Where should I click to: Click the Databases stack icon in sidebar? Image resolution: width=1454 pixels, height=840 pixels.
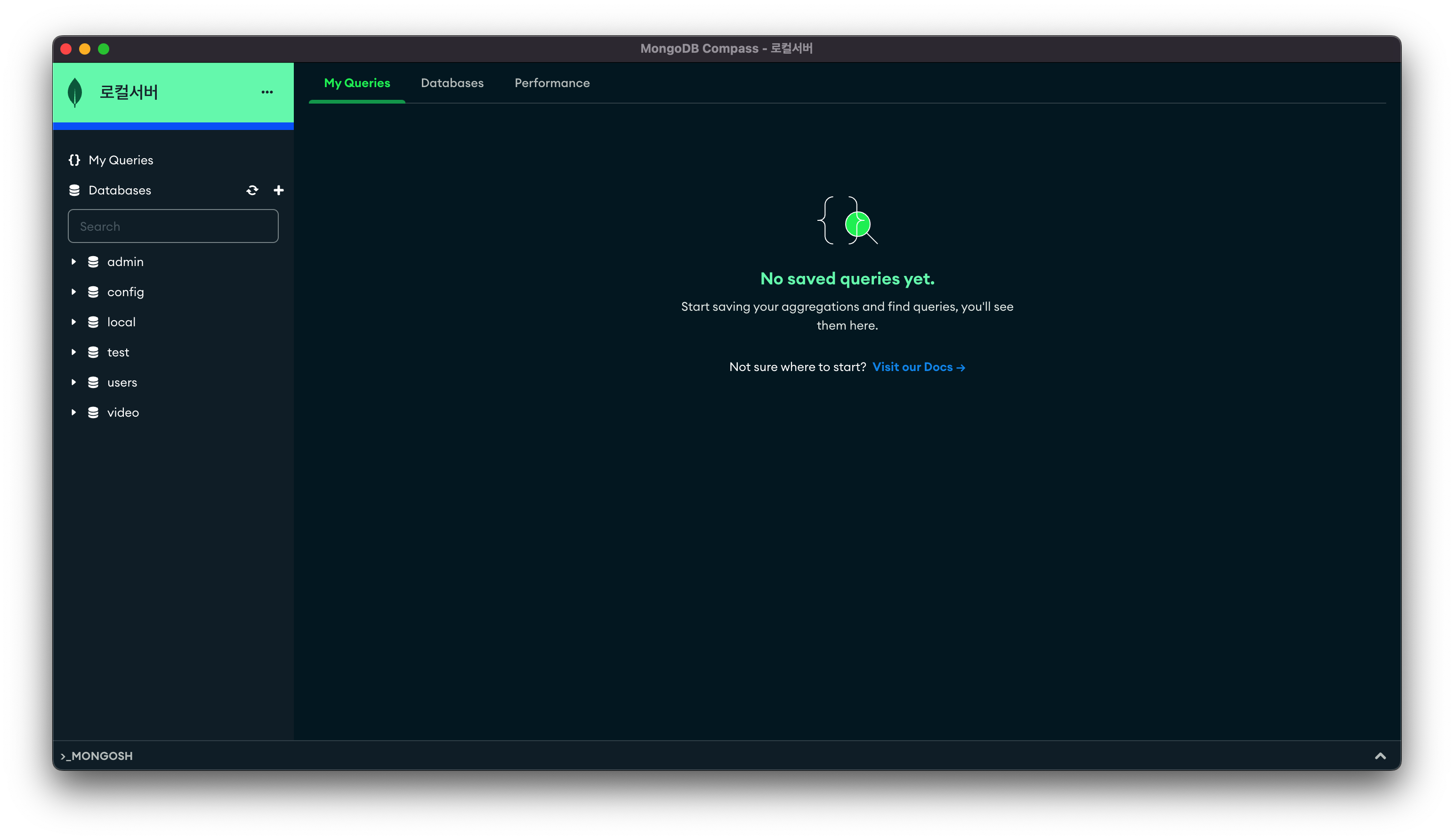click(74, 190)
